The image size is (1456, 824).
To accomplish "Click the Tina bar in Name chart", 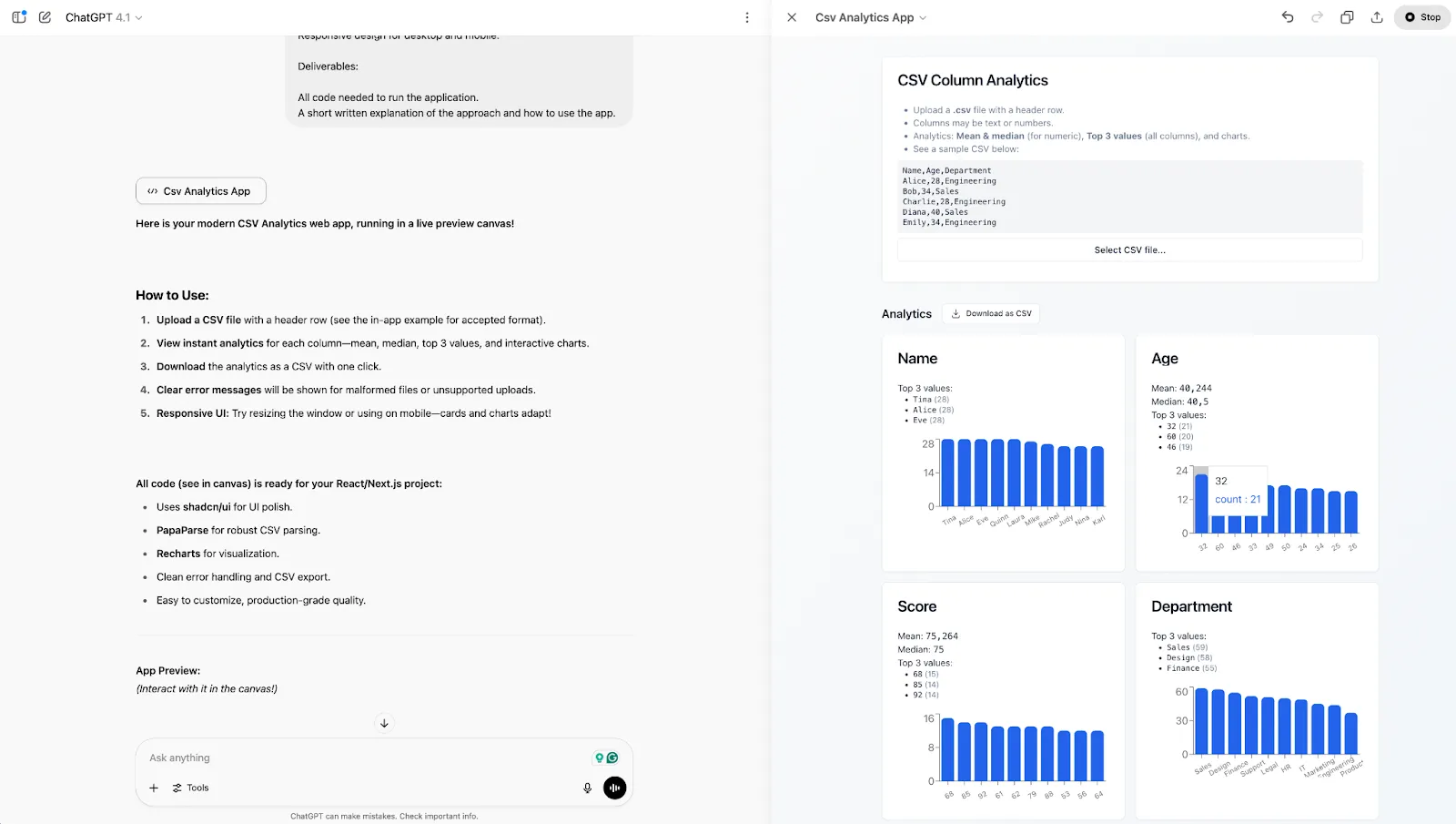I will (947, 473).
